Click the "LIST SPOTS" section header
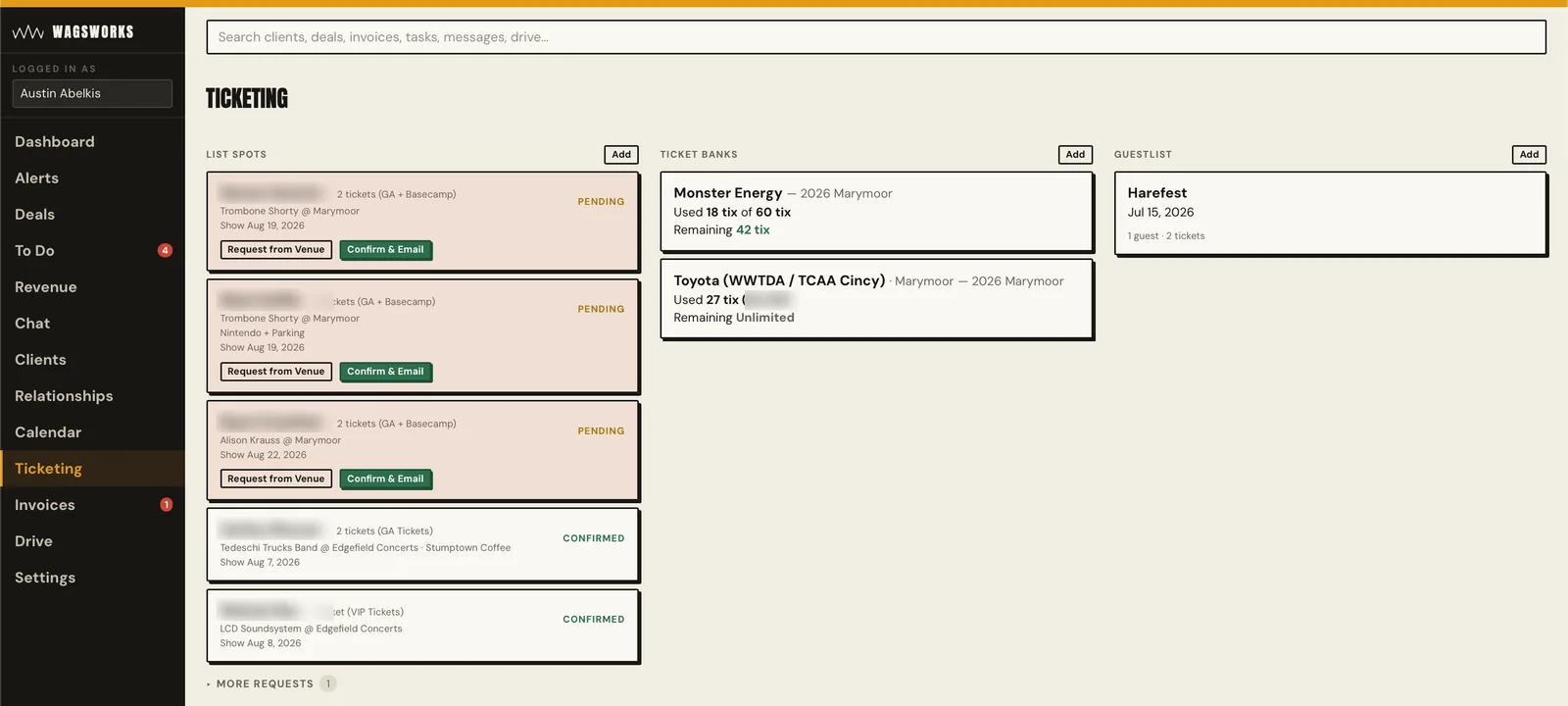 click(236, 155)
